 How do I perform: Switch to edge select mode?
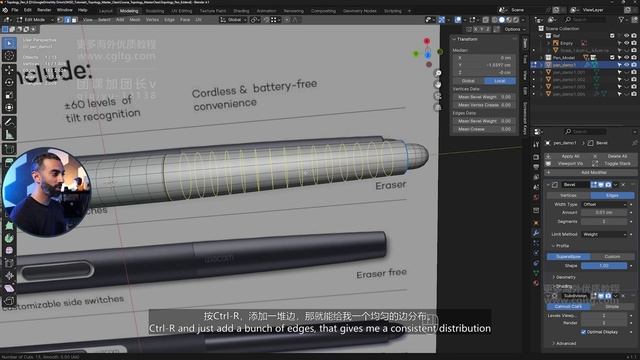pos(67,20)
